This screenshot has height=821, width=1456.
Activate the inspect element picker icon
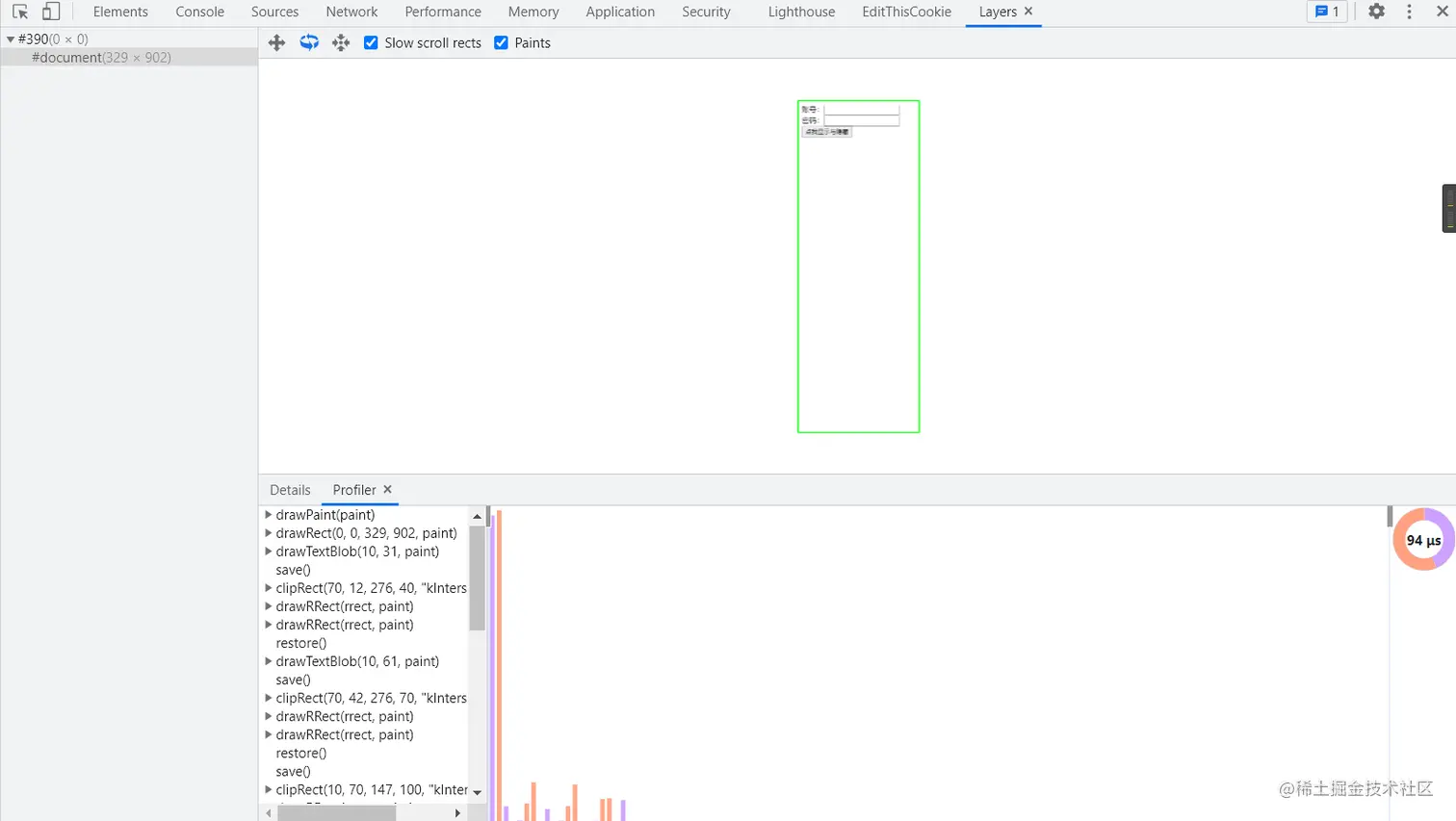coord(19,12)
